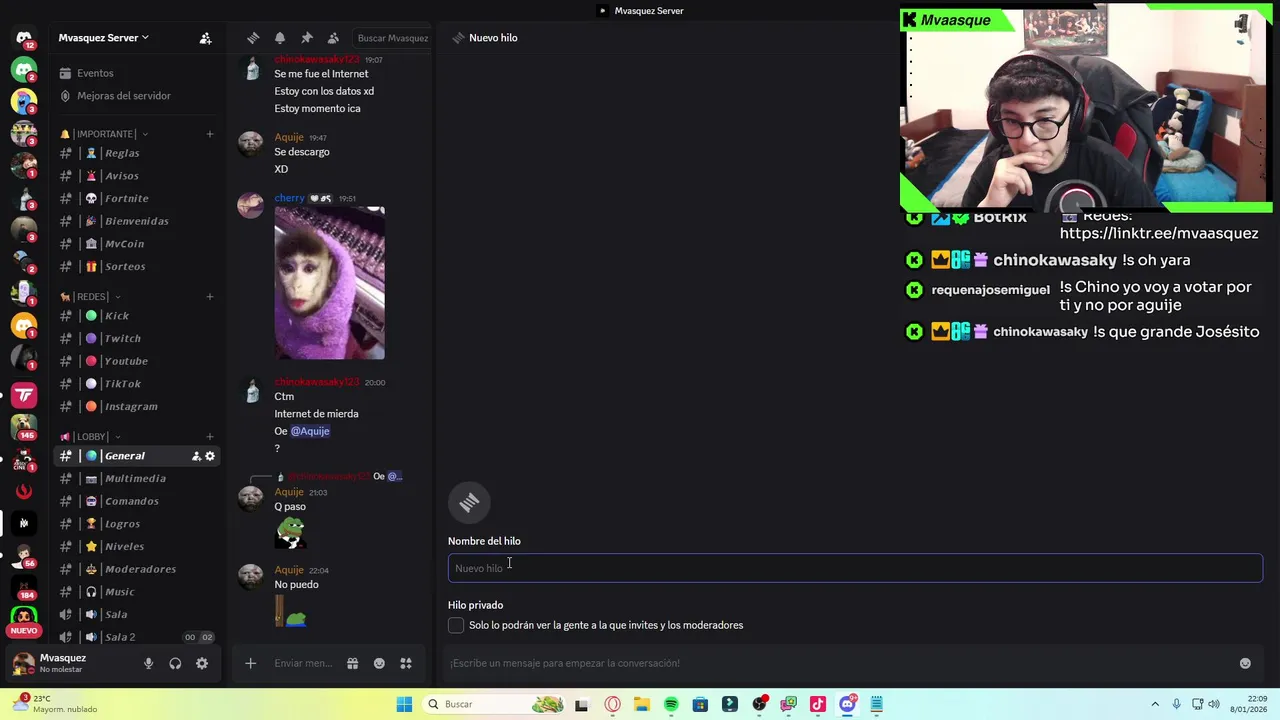Open Mejoras del servidor
Screen dimensions: 1280x720
(137, 96)
